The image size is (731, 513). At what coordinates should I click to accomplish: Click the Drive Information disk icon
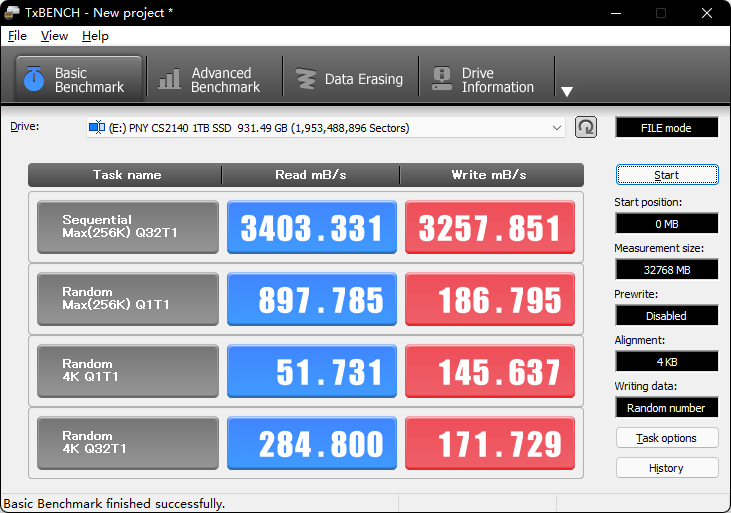(x=441, y=78)
